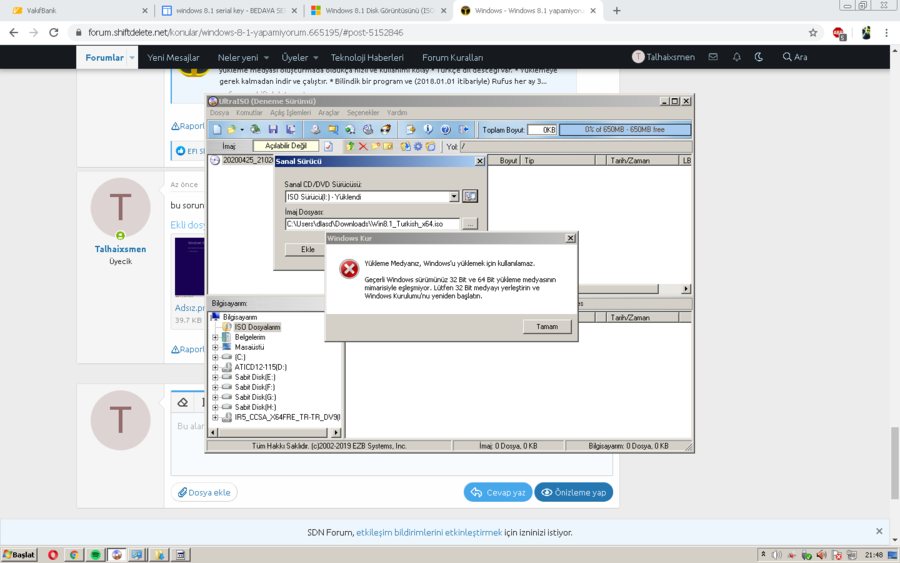Screen dimensions: 900x563
Task: Click the image properties checkmark document icon
Action: pos(328,146)
